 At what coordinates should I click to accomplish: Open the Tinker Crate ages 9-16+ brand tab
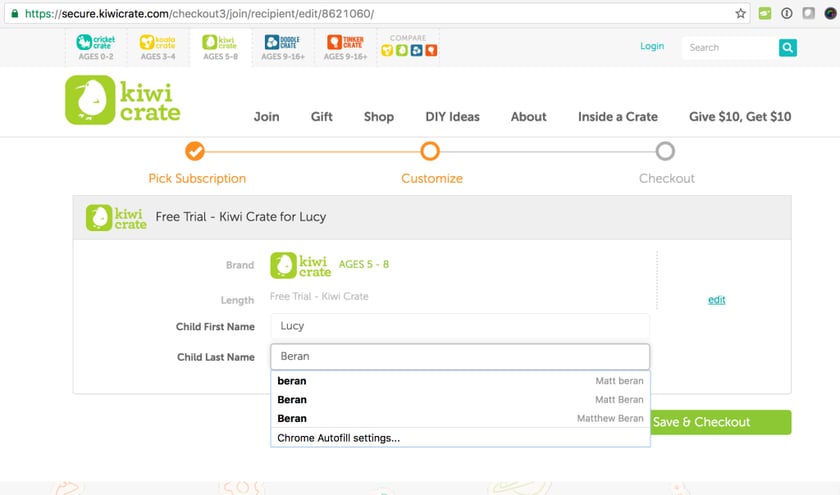(x=345, y=48)
